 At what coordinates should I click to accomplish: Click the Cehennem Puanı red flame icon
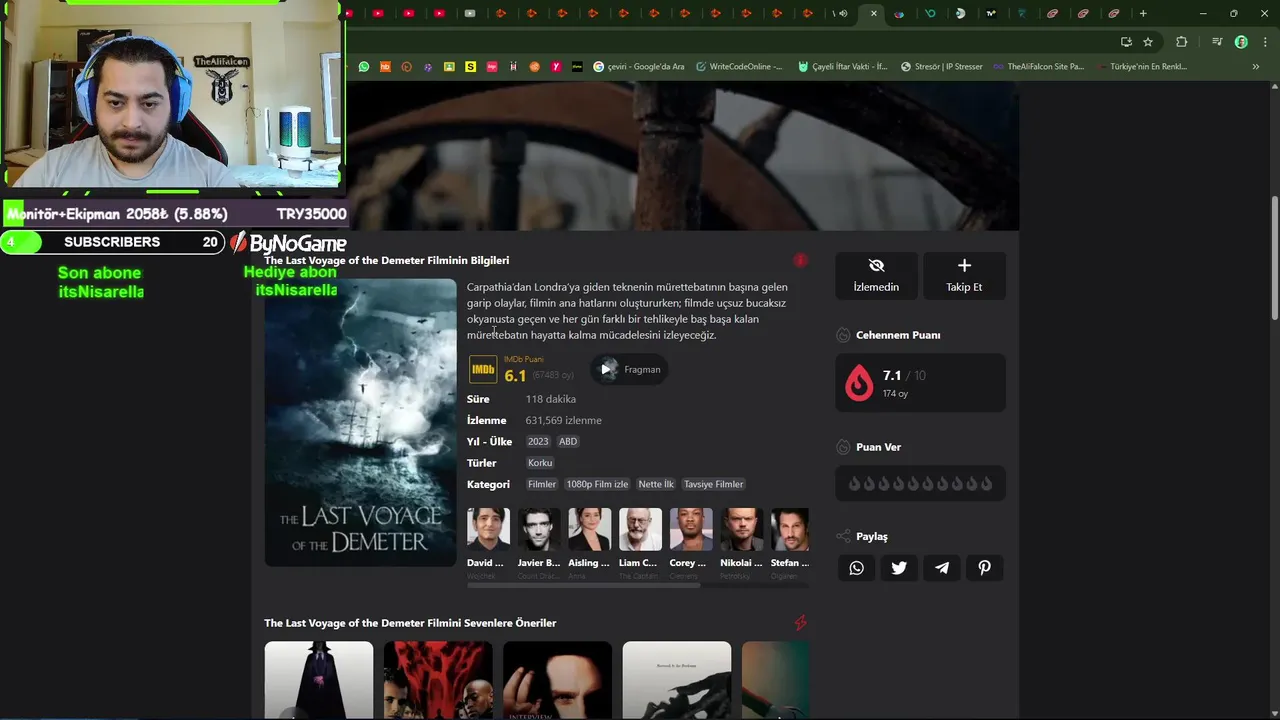859,383
